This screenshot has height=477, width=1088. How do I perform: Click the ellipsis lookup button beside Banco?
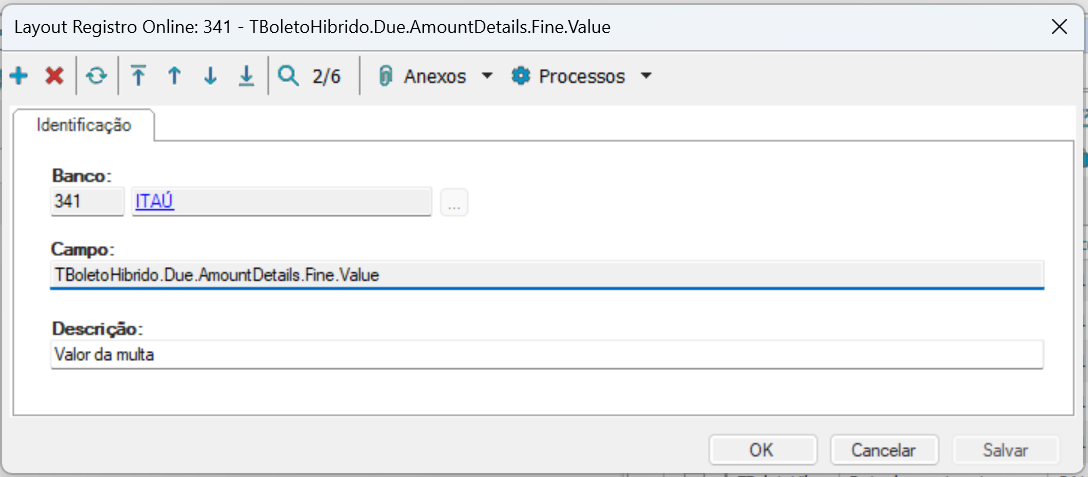454,202
